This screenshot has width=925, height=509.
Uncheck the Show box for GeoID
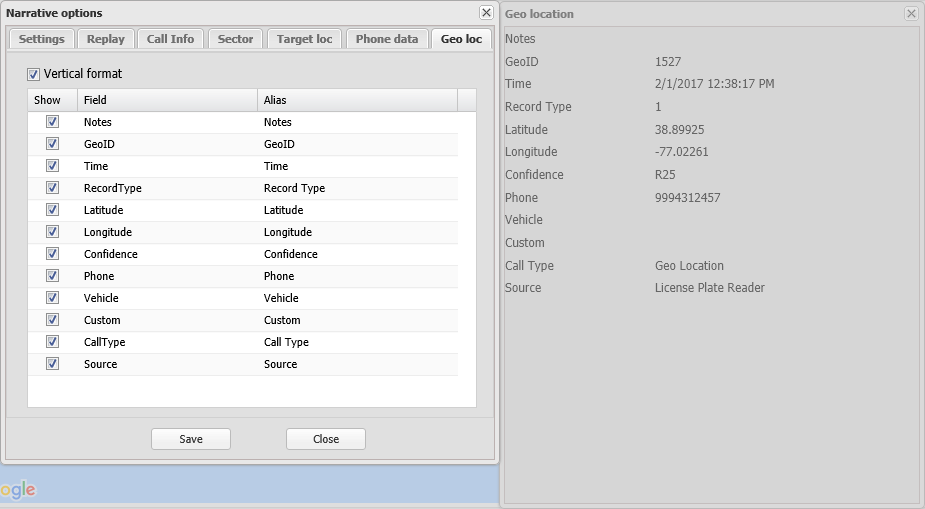(53, 144)
